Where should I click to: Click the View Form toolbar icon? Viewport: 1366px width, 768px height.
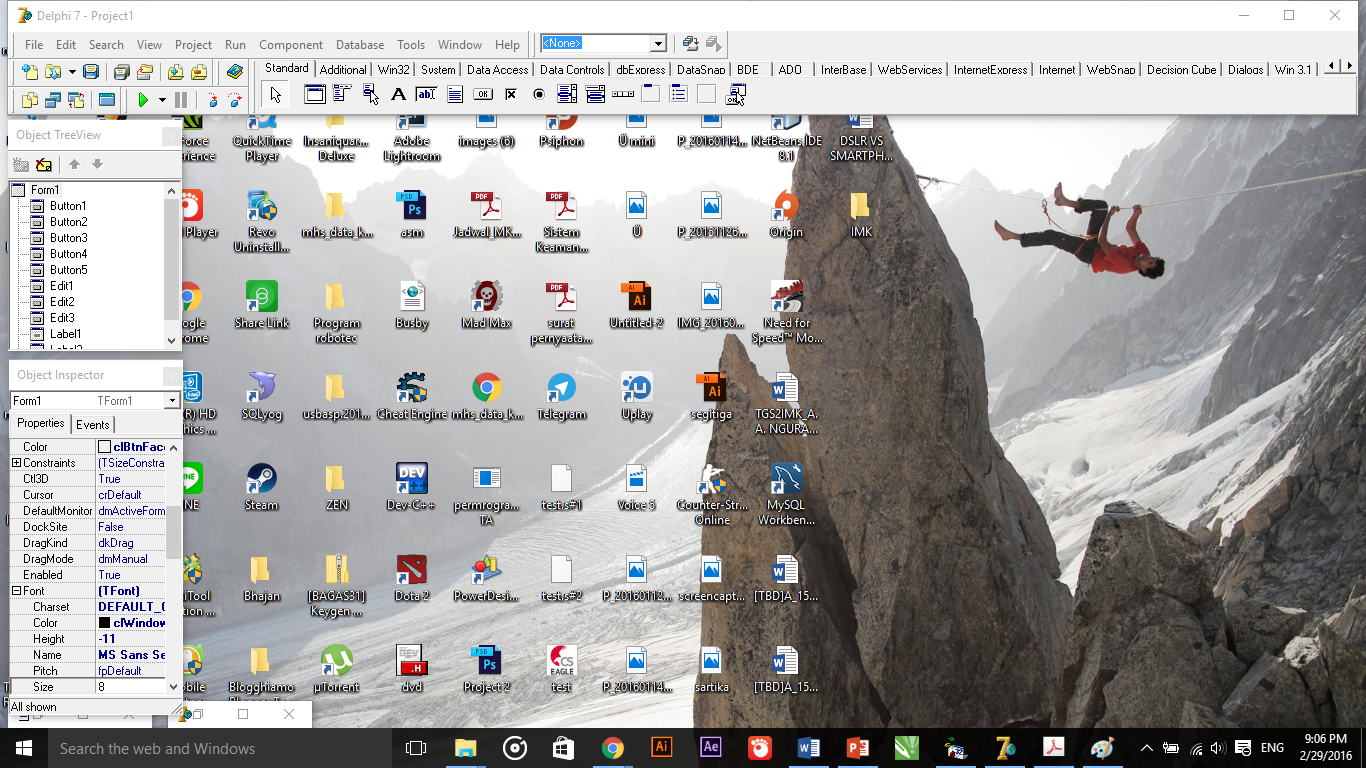pos(53,100)
